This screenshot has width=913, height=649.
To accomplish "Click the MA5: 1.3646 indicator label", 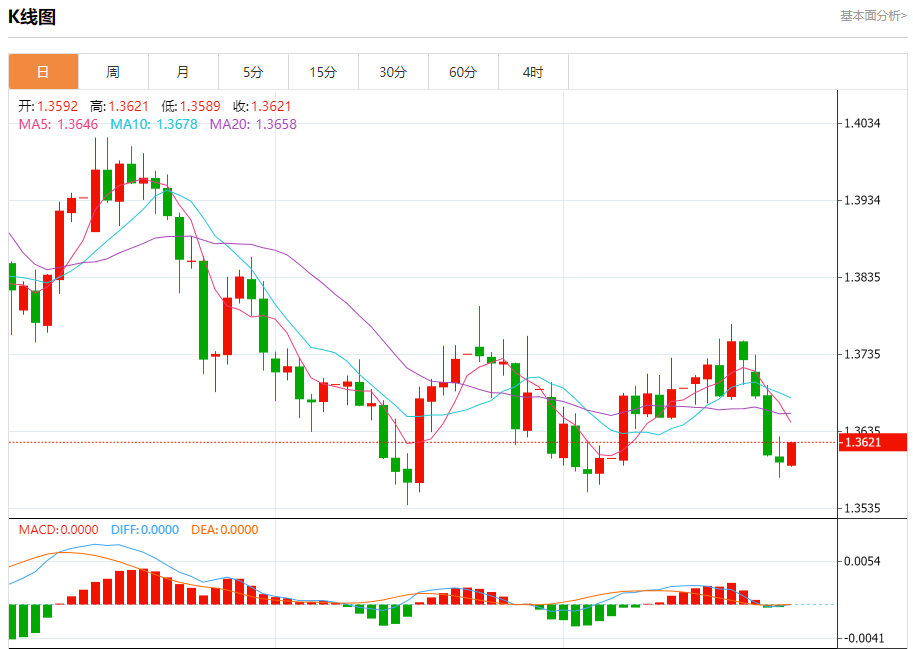I will [58, 124].
